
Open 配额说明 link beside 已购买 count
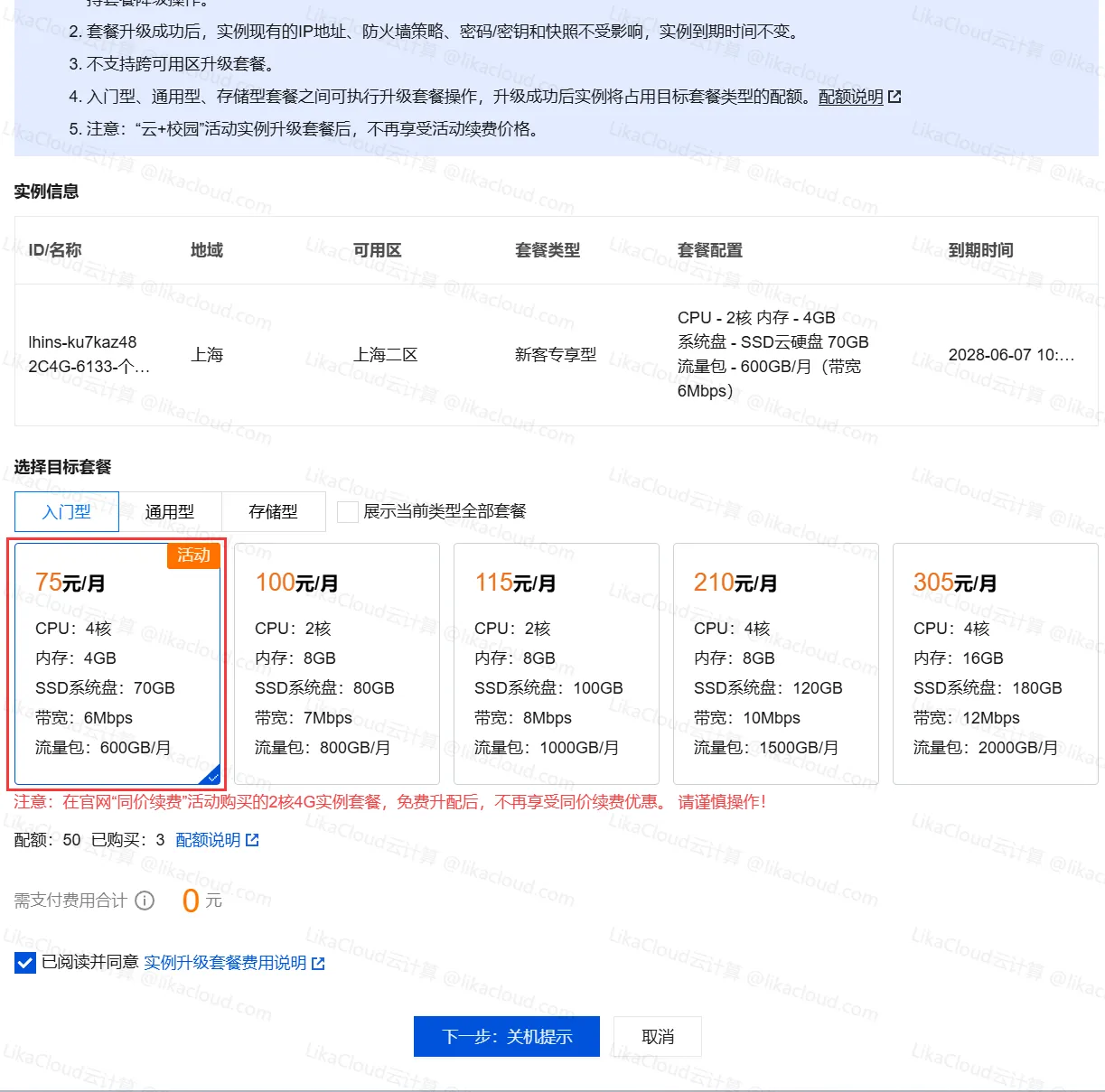(208, 840)
